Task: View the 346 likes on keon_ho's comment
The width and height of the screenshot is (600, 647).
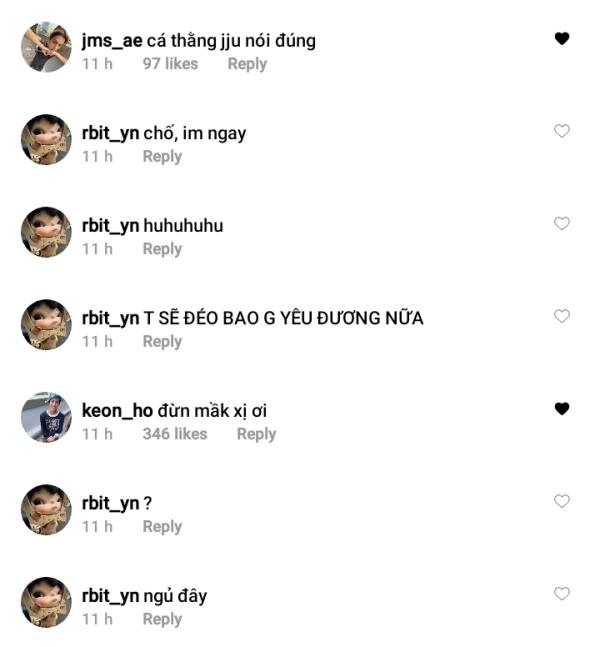Action: (x=175, y=434)
